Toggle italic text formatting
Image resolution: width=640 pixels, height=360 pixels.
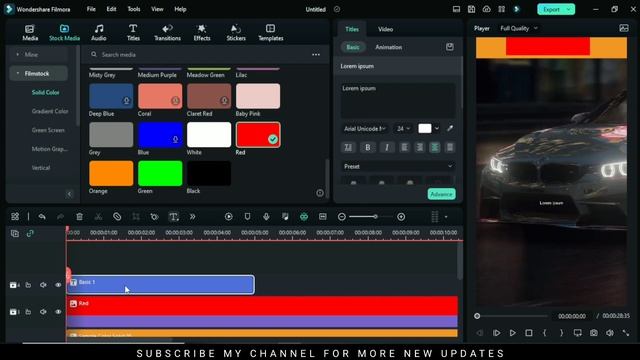tap(387, 147)
